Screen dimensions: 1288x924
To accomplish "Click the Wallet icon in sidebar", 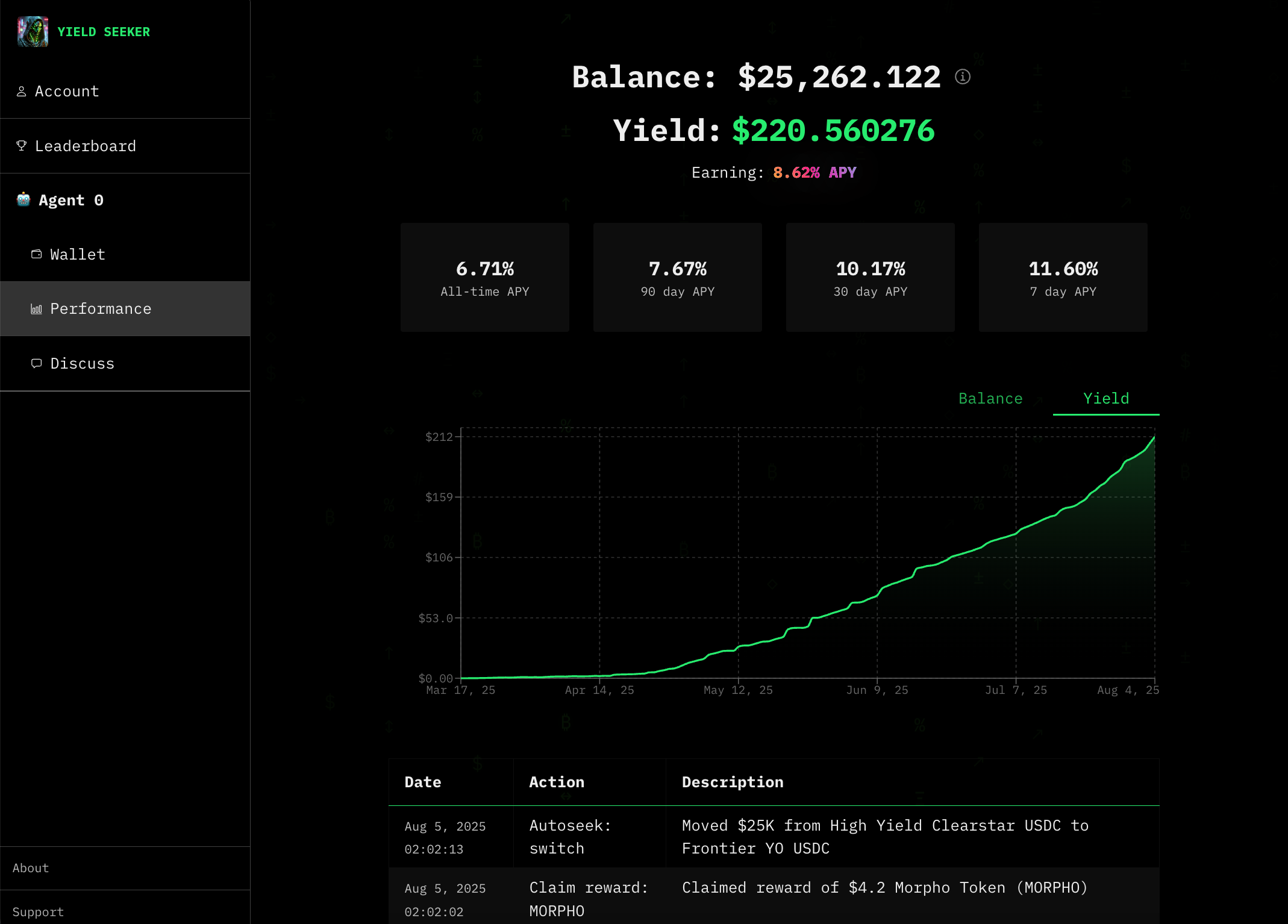I will 37,254.
